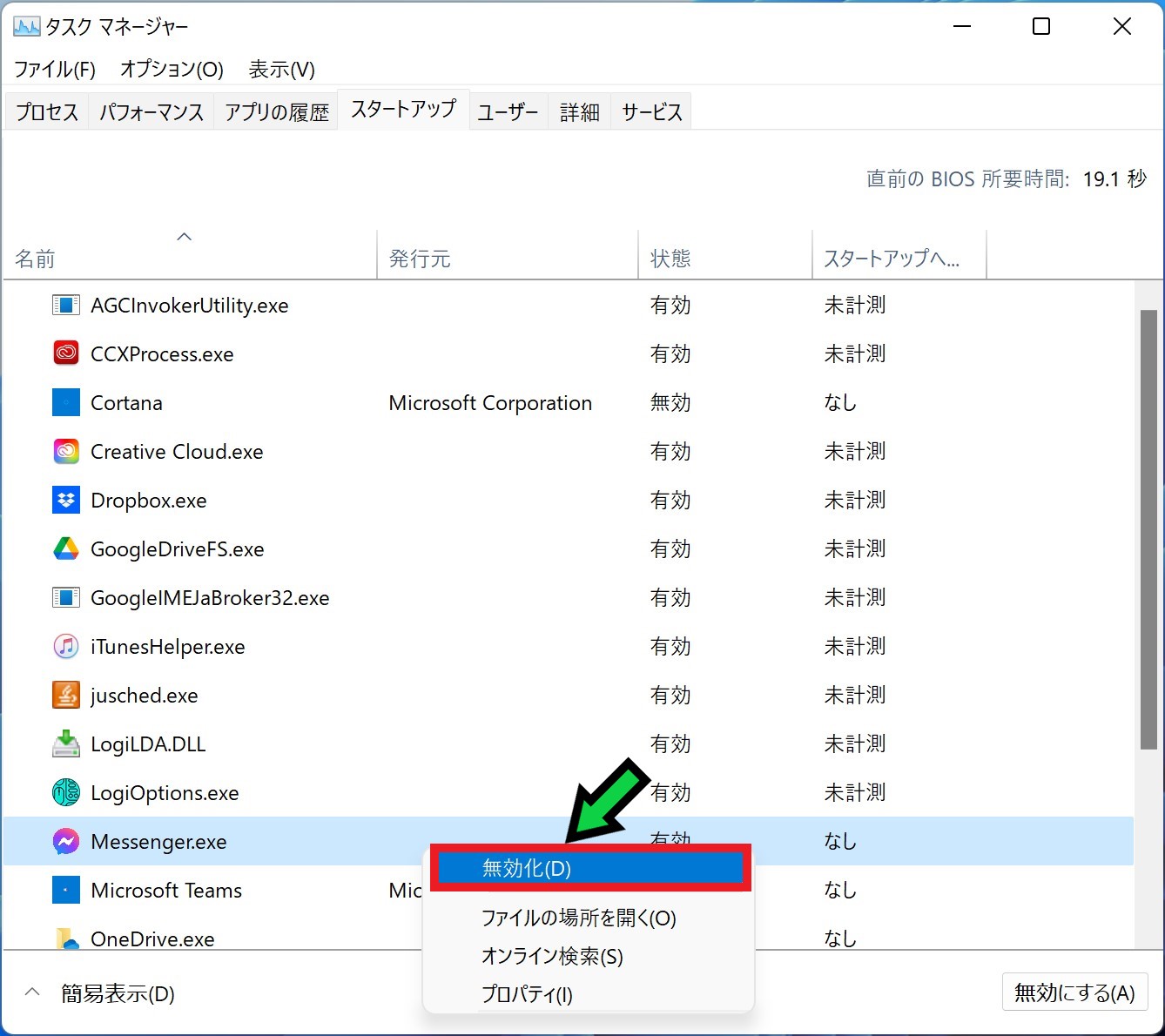This screenshot has width=1165, height=1036.
Task: Click Microsoft Corporation publisher for Cortana
Action: (x=490, y=403)
